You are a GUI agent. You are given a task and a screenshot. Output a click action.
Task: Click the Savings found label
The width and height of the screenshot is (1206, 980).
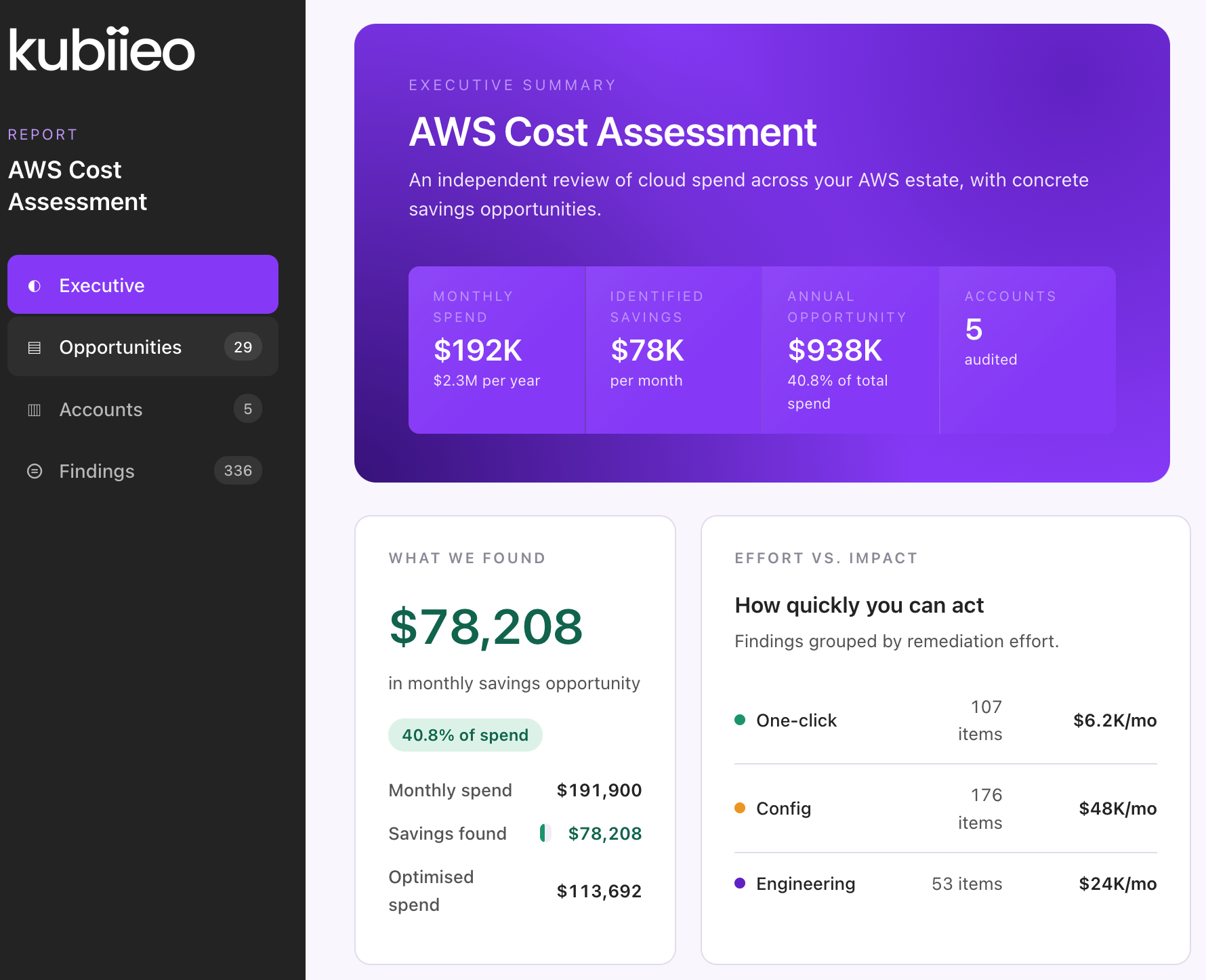(447, 834)
